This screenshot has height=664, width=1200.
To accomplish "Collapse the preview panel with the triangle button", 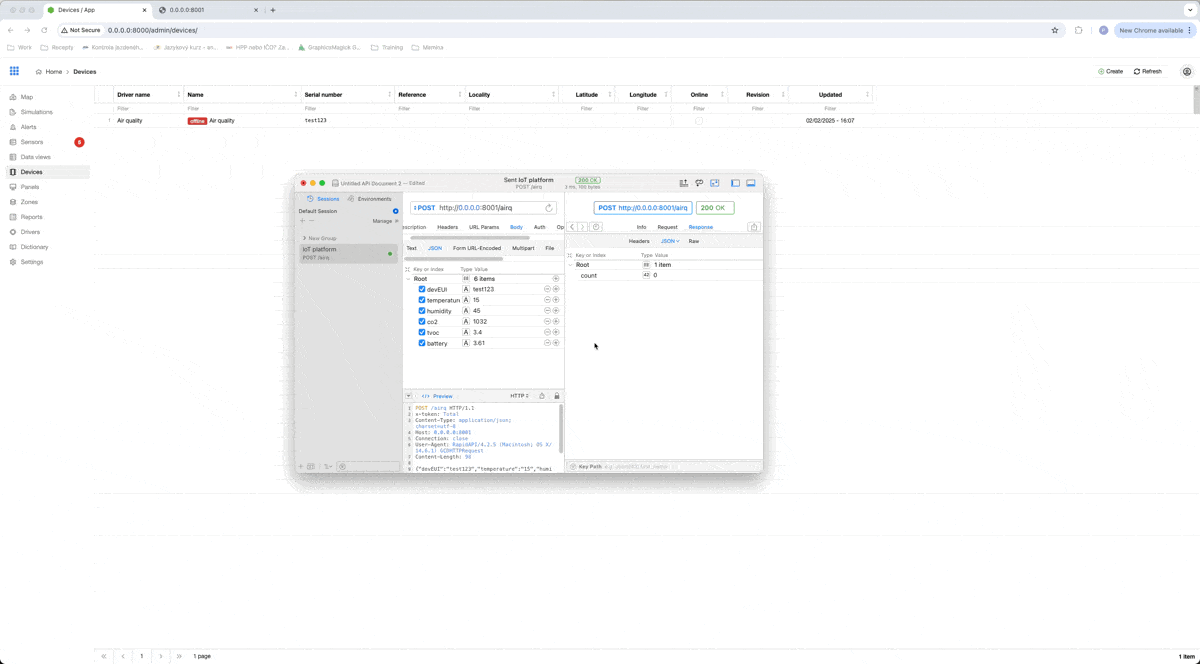I will (x=408, y=396).
